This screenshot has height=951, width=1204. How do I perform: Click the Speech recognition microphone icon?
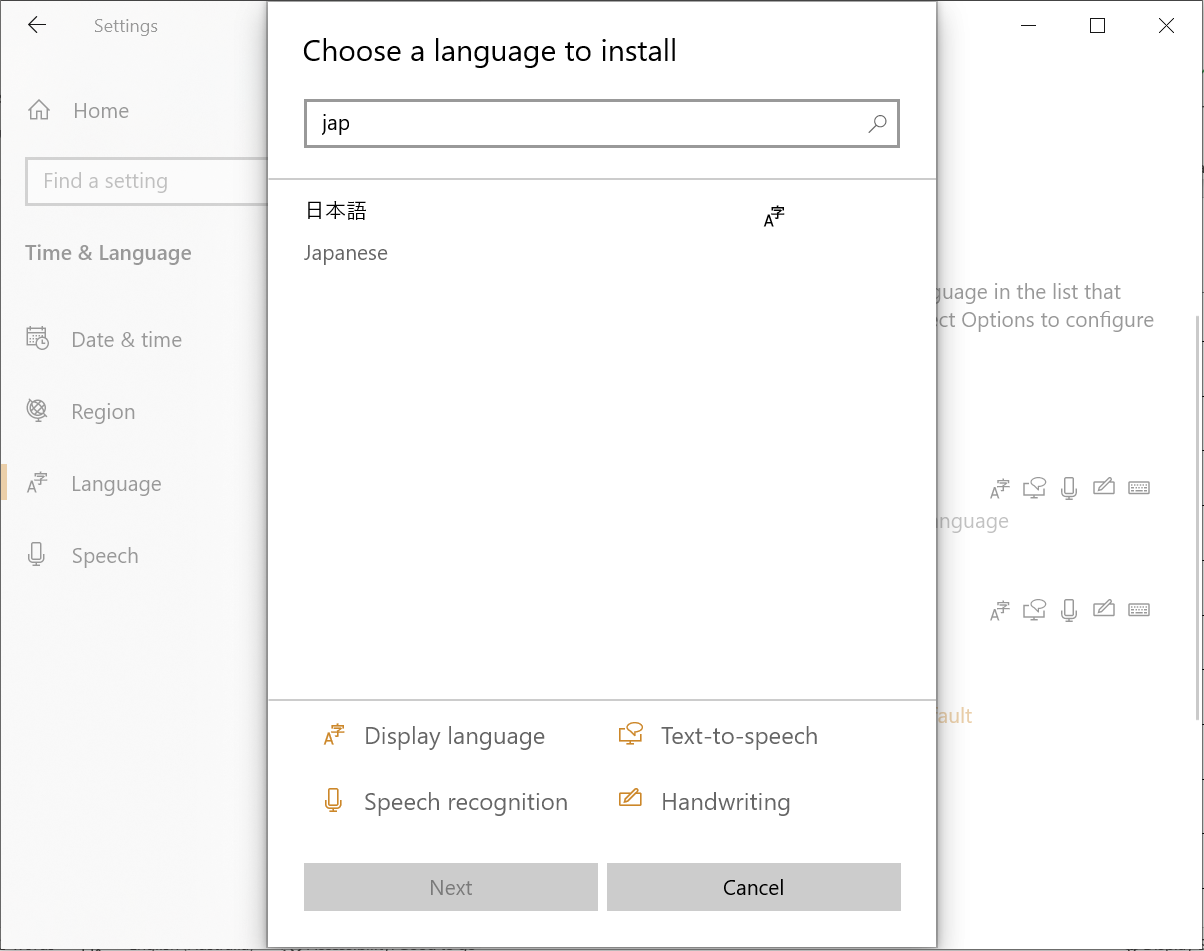[x=332, y=800]
